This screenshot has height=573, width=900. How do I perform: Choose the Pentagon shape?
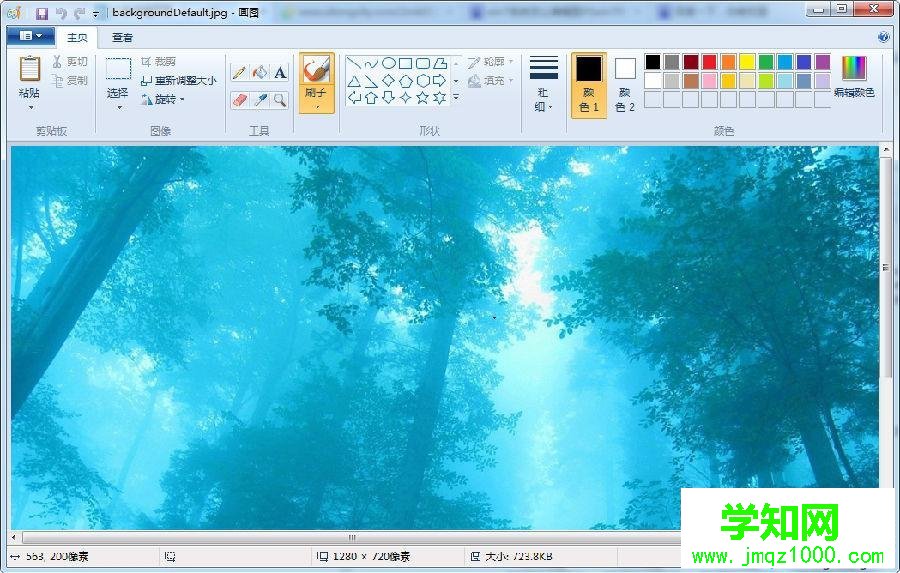(406, 81)
